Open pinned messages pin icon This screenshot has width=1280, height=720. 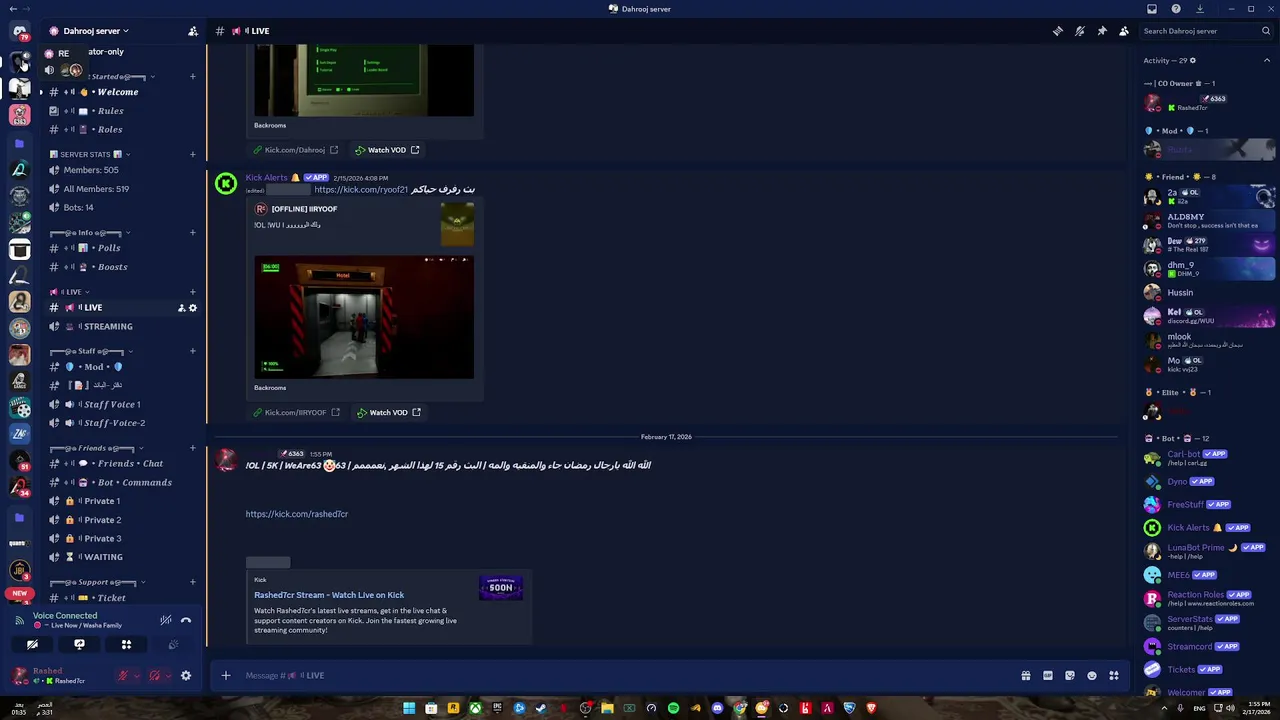pyautogui.click(x=1102, y=31)
